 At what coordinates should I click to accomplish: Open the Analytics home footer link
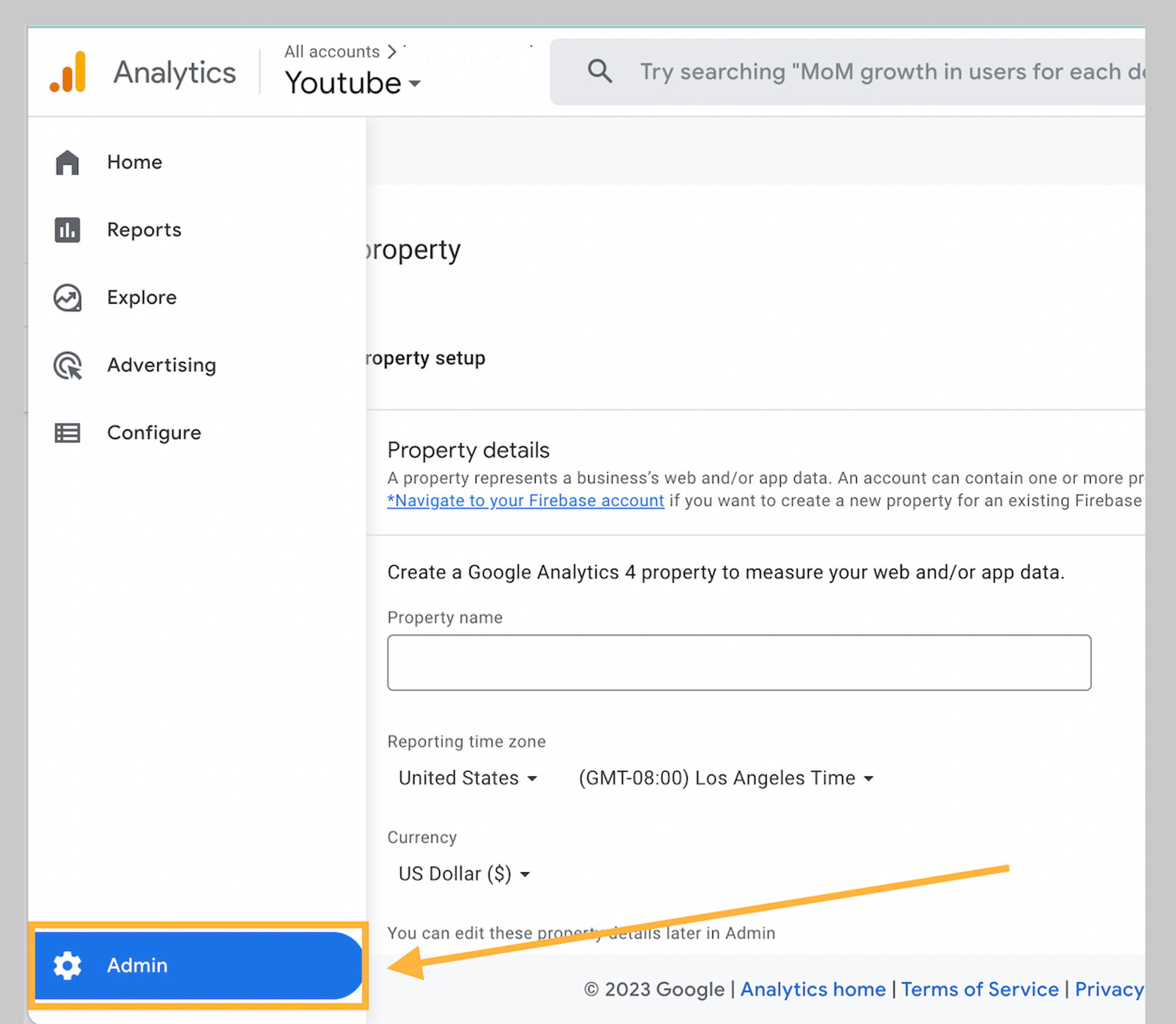click(813, 989)
